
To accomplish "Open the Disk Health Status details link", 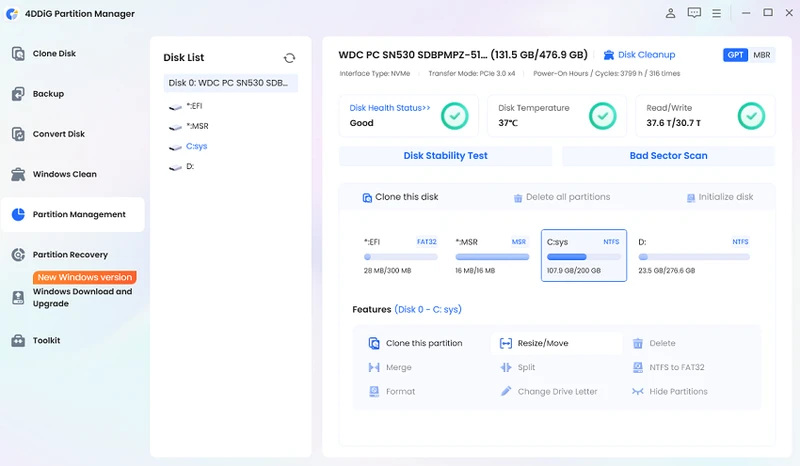I will point(390,108).
